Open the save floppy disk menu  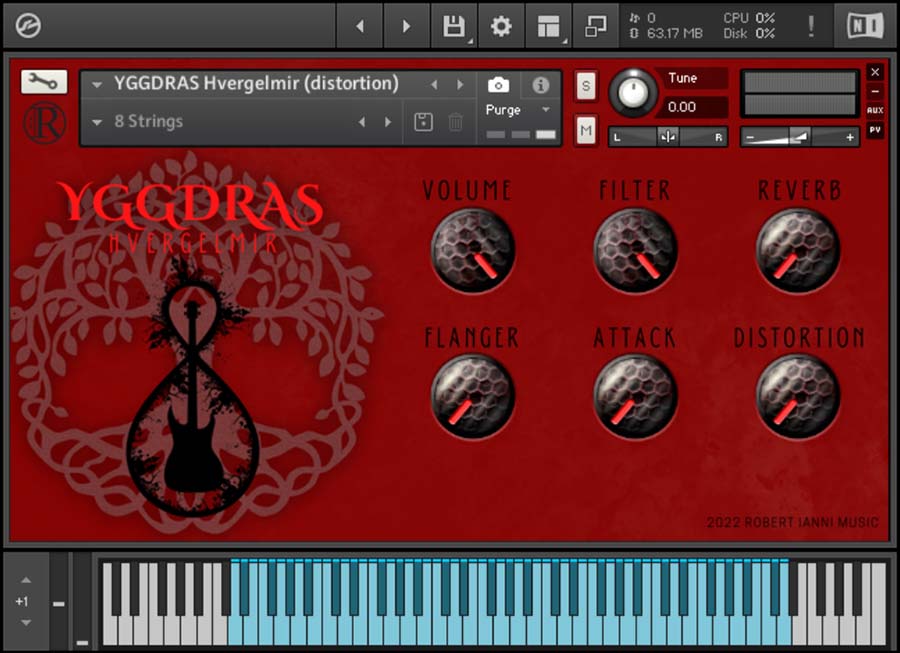coord(454,26)
